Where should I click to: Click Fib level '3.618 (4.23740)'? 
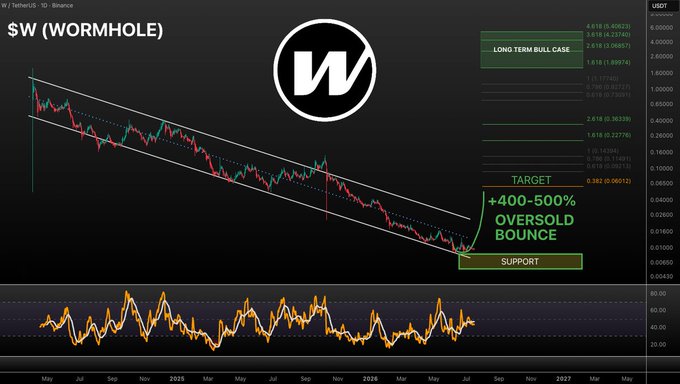[x=608, y=34]
